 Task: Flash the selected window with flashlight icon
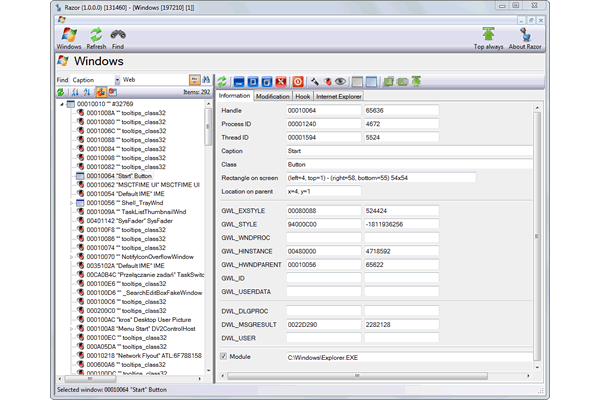pos(315,82)
